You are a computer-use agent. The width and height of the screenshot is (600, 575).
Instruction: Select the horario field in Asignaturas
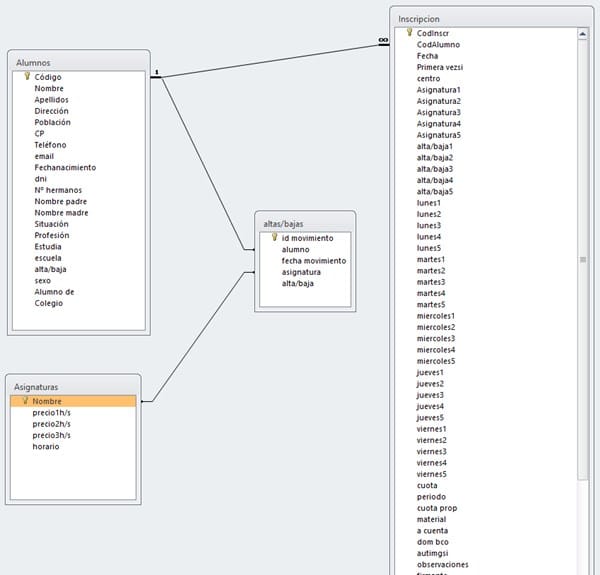point(46,446)
